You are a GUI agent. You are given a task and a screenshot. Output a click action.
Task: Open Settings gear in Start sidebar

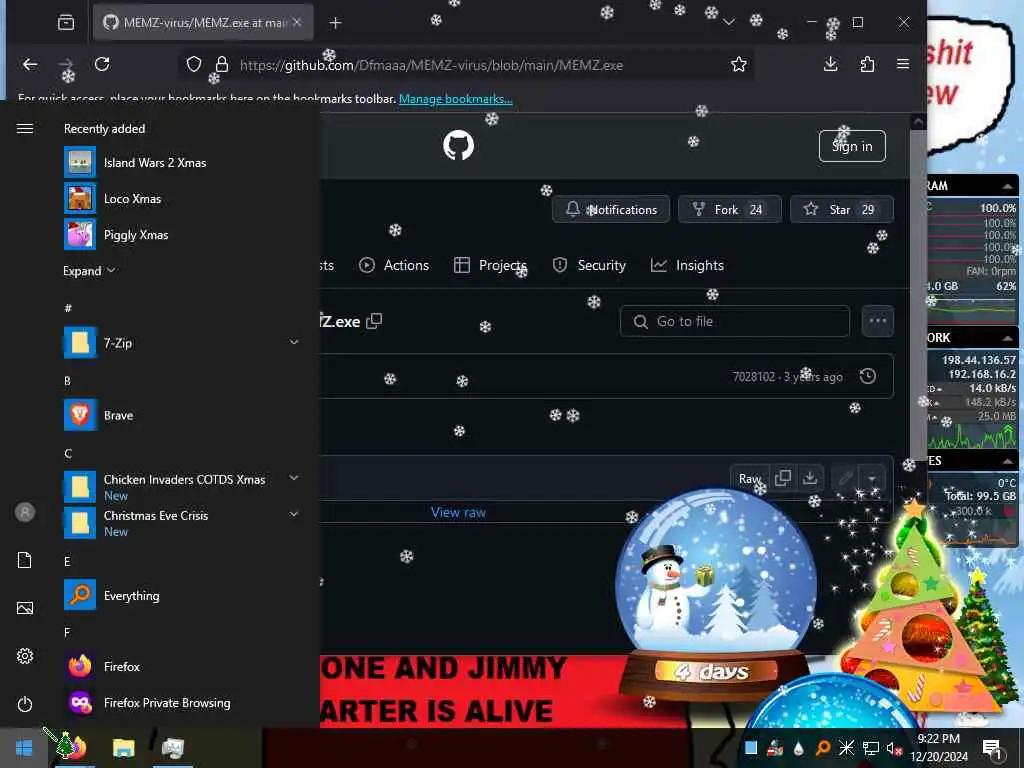25,656
